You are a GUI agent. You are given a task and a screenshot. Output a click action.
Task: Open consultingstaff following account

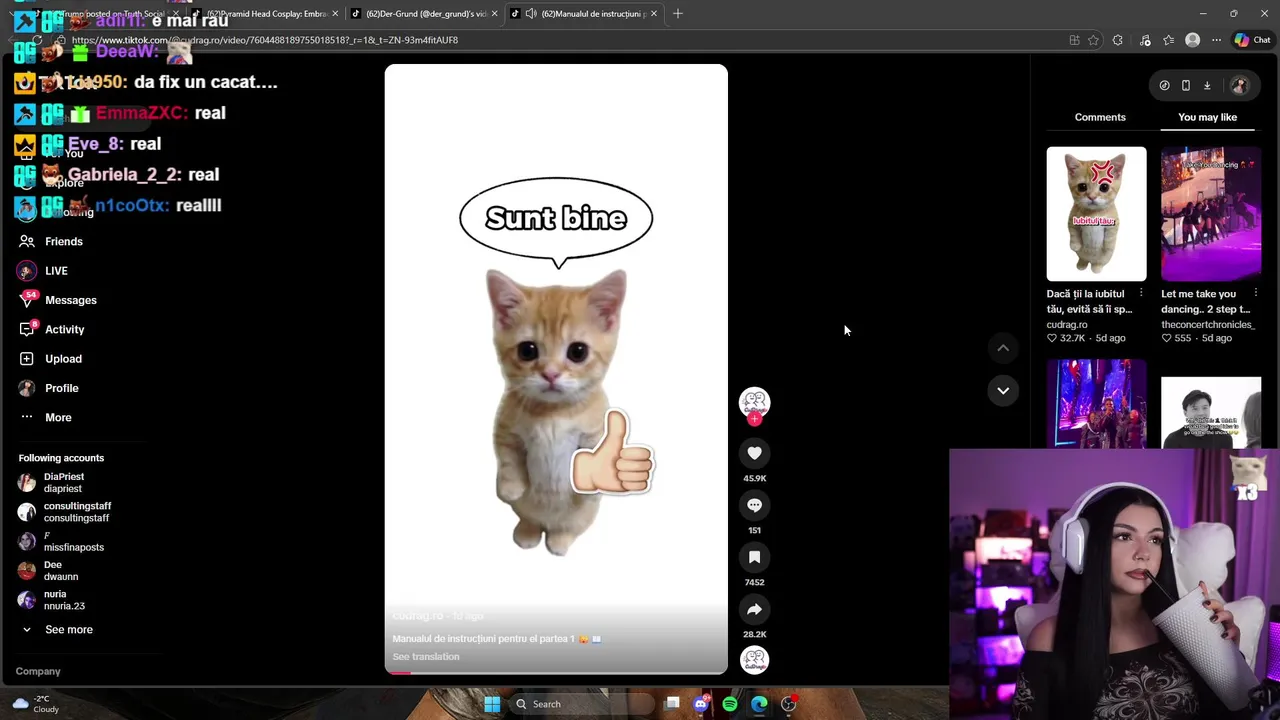[x=65, y=512]
